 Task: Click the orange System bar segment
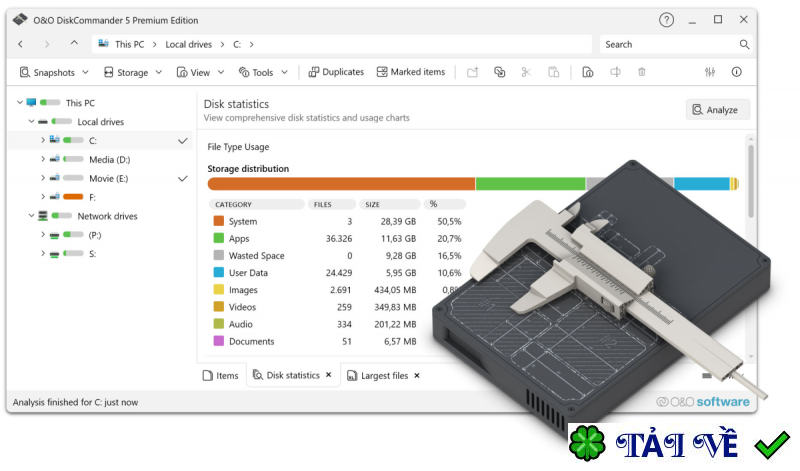tap(341, 184)
